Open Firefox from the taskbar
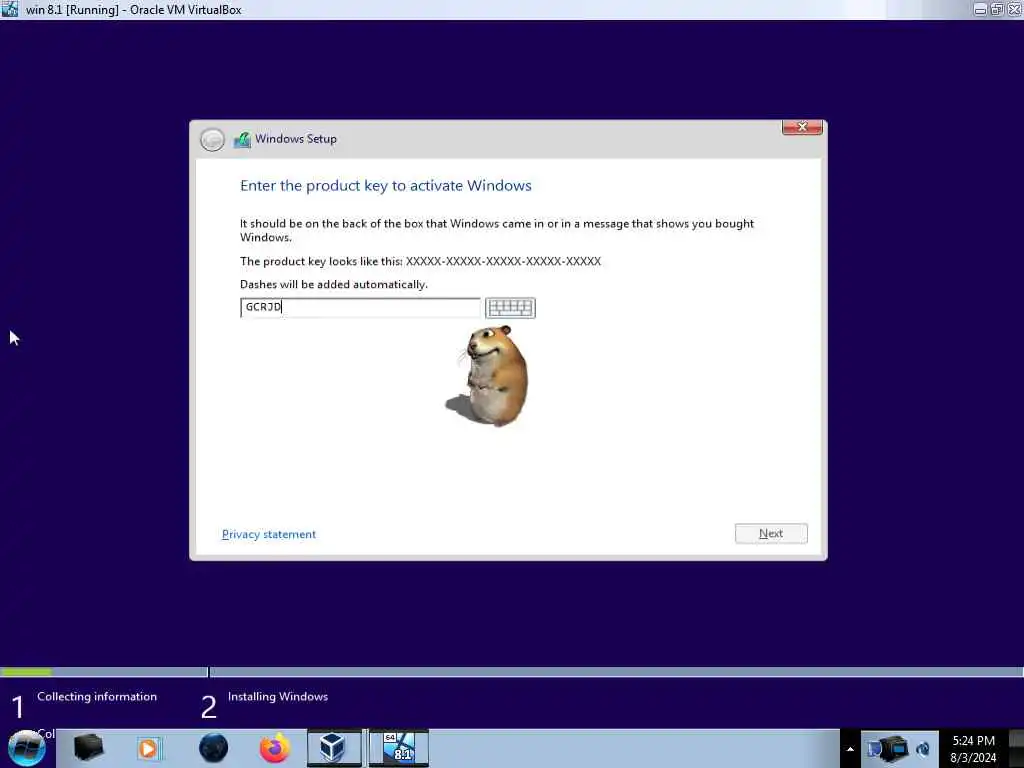This screenshot has height=768, width=1024. (x=275, y=748)
